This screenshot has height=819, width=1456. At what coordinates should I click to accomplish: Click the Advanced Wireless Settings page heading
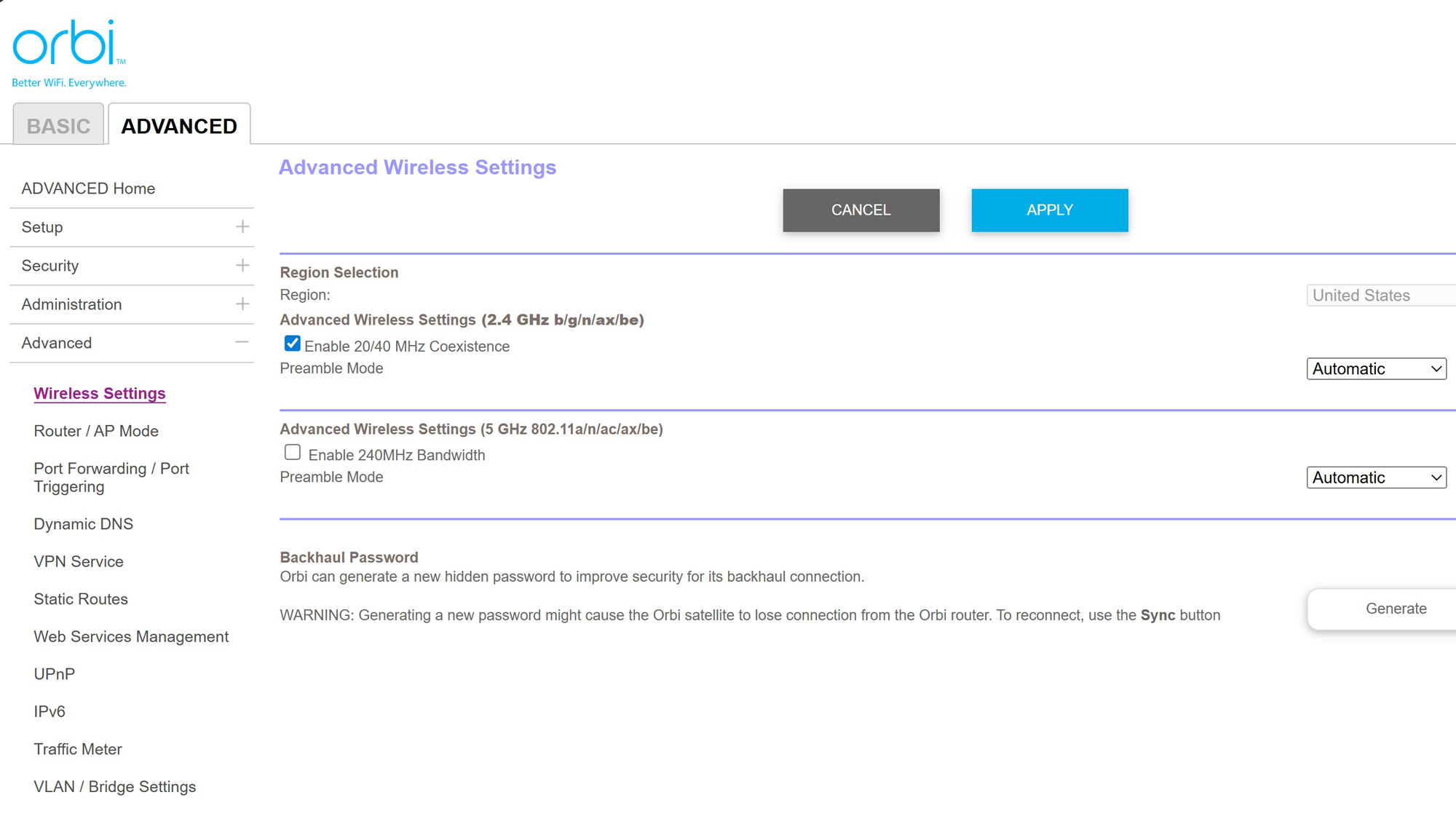pyautogui.click(x=418, y=167)
